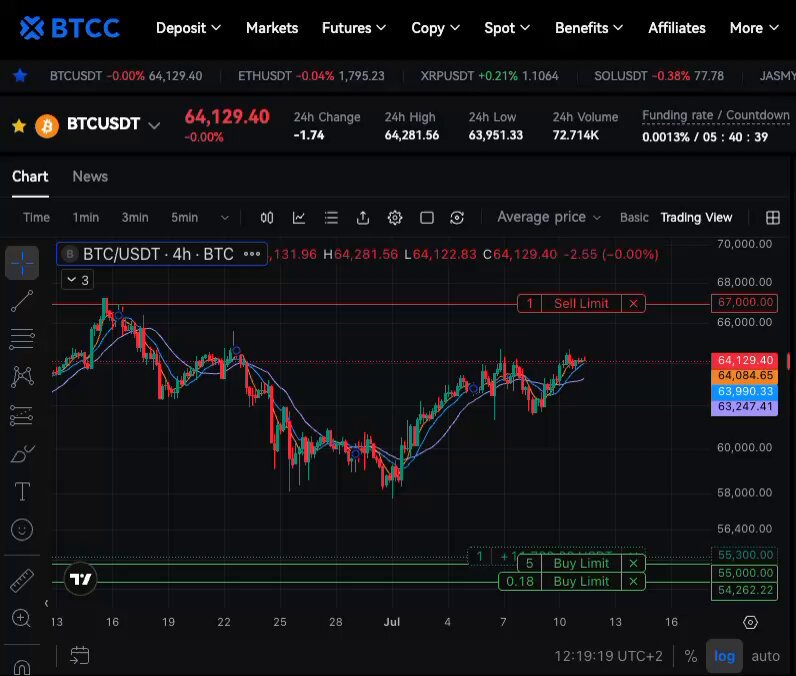Click the share/upload chart icon

pos(362,218)
